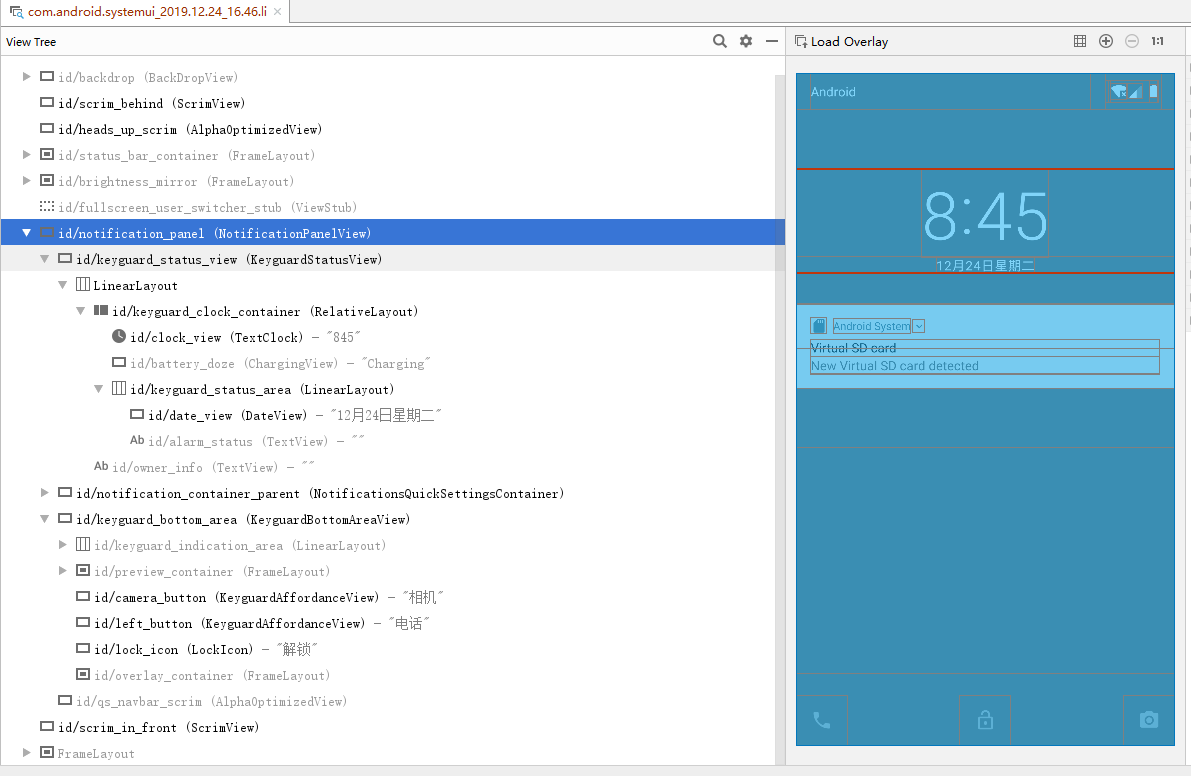Click Android System label in preview
This screenshot has height=776, width=1191.
(x=871, y=326)
